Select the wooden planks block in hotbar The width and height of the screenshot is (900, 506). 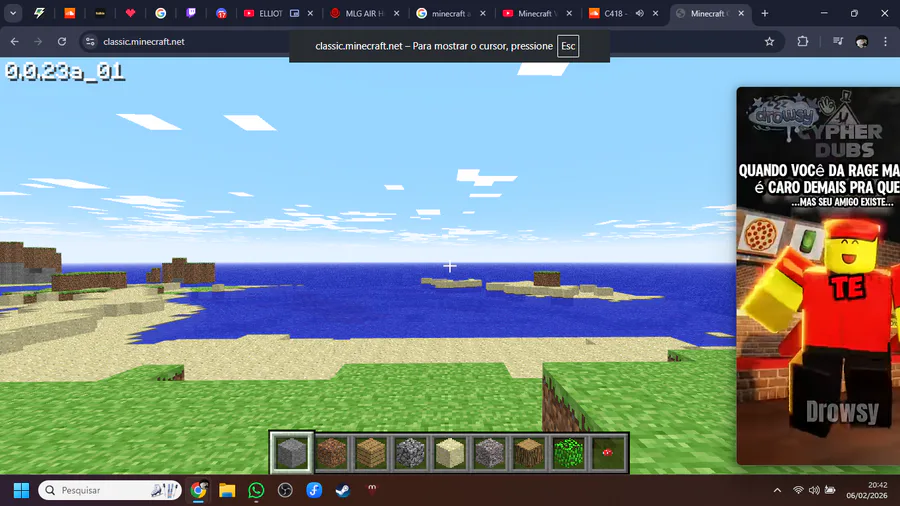pos(371,452)
